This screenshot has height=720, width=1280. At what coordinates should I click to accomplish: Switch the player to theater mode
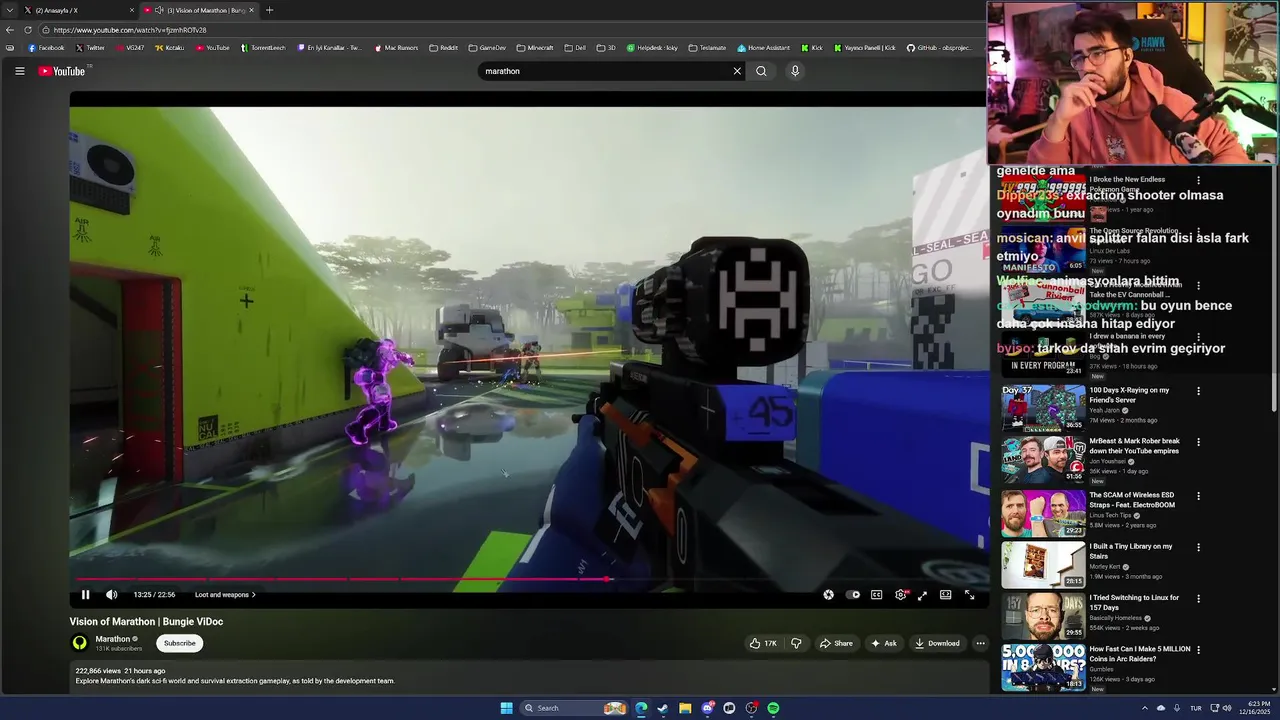pyautogui.click(x=945, y=595)
